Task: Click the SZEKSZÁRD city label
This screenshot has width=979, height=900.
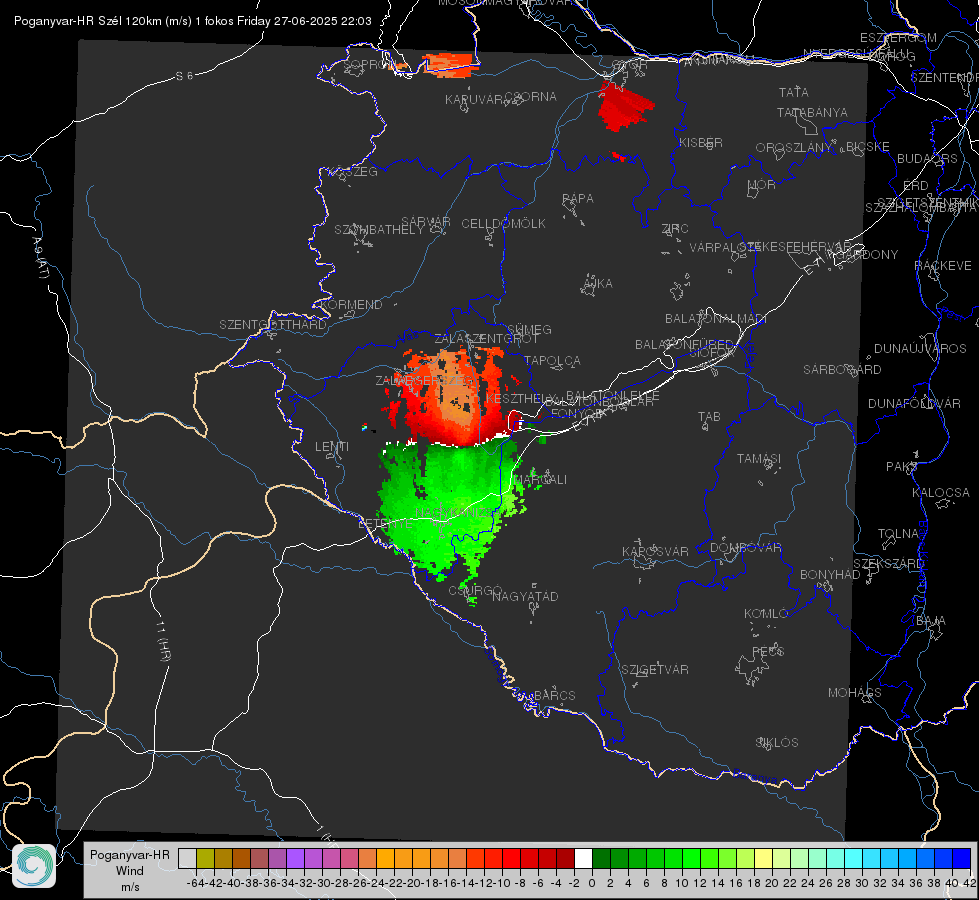Action: tap(889, 564)
